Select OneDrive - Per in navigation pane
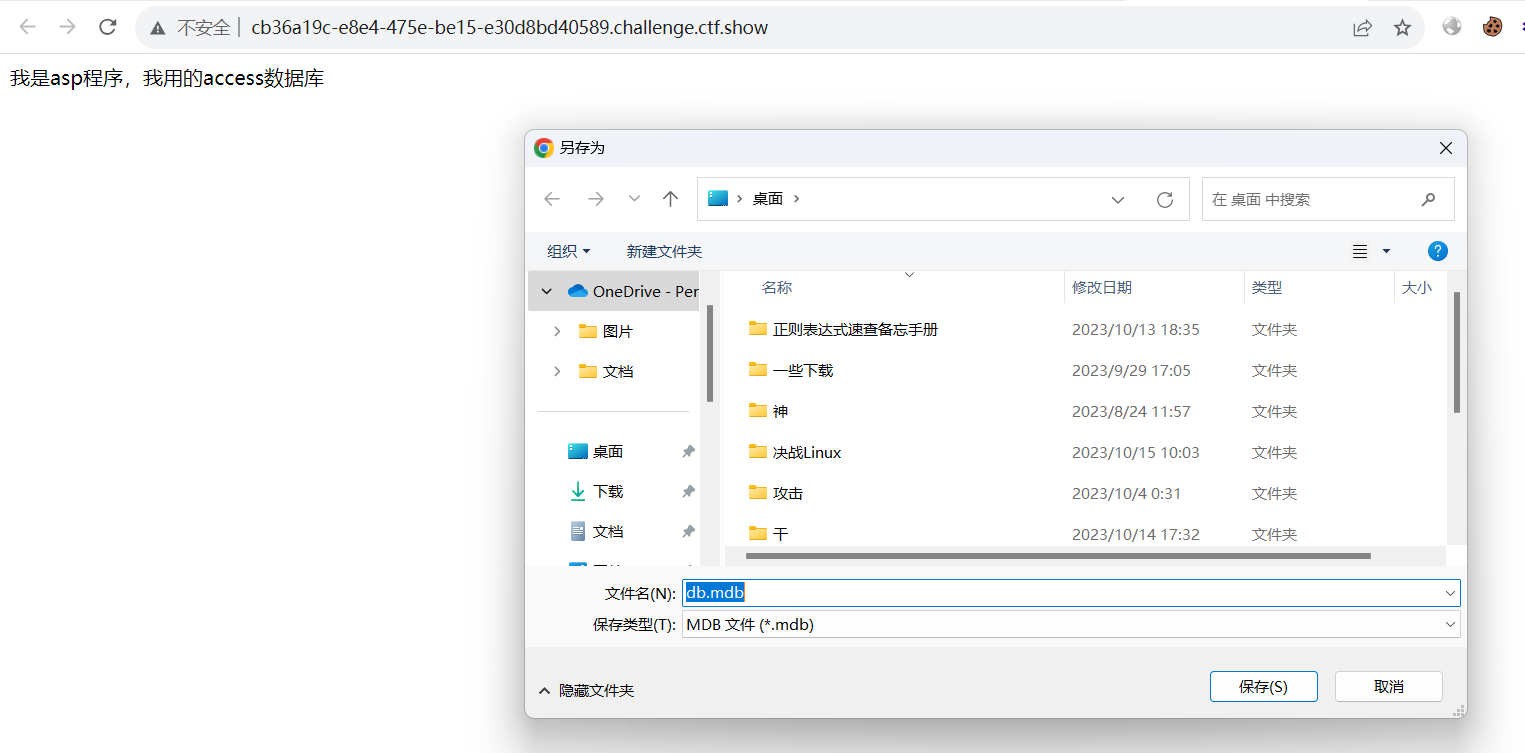 [632, 291]
